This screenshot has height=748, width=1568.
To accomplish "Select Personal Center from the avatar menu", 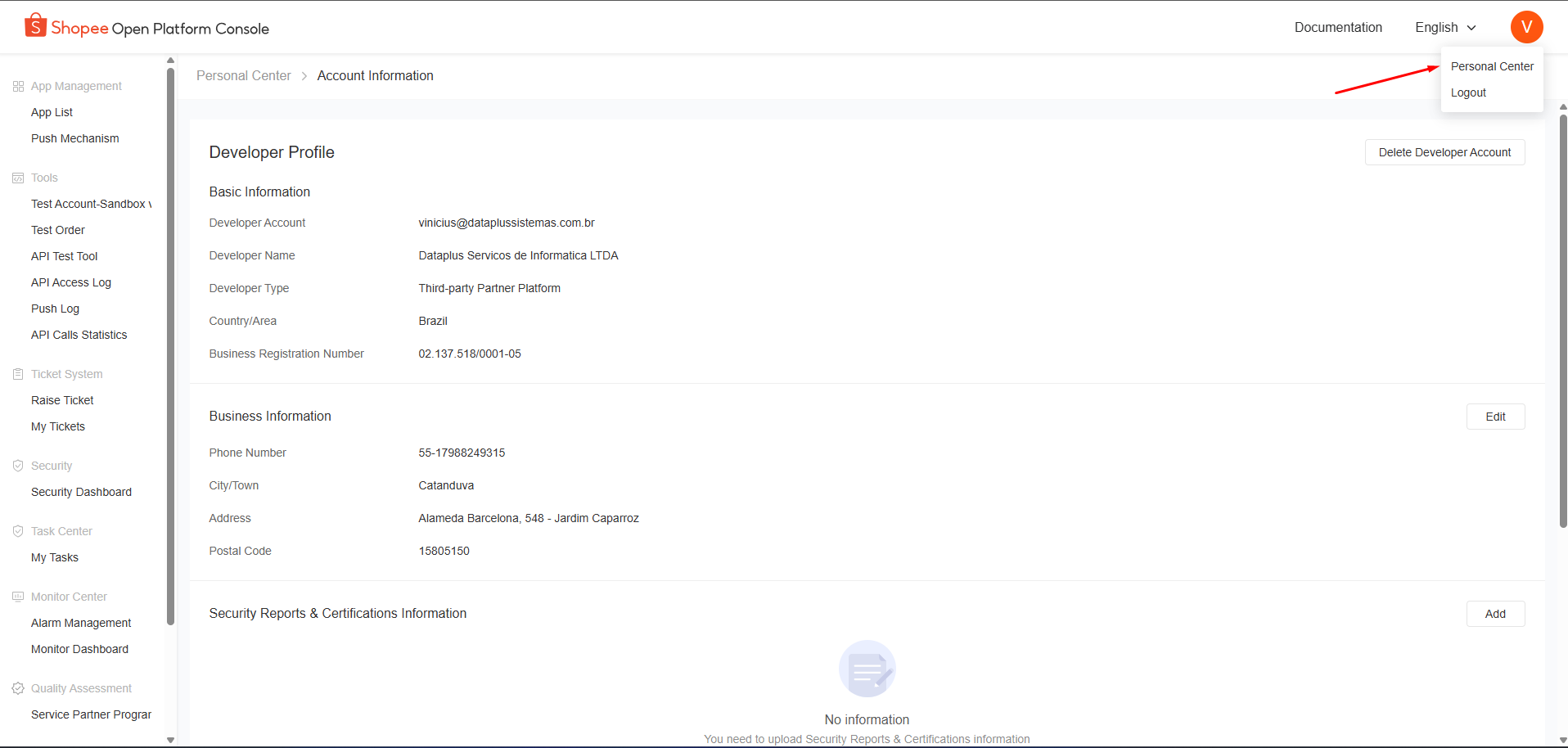I will [x=1492, y=66].
